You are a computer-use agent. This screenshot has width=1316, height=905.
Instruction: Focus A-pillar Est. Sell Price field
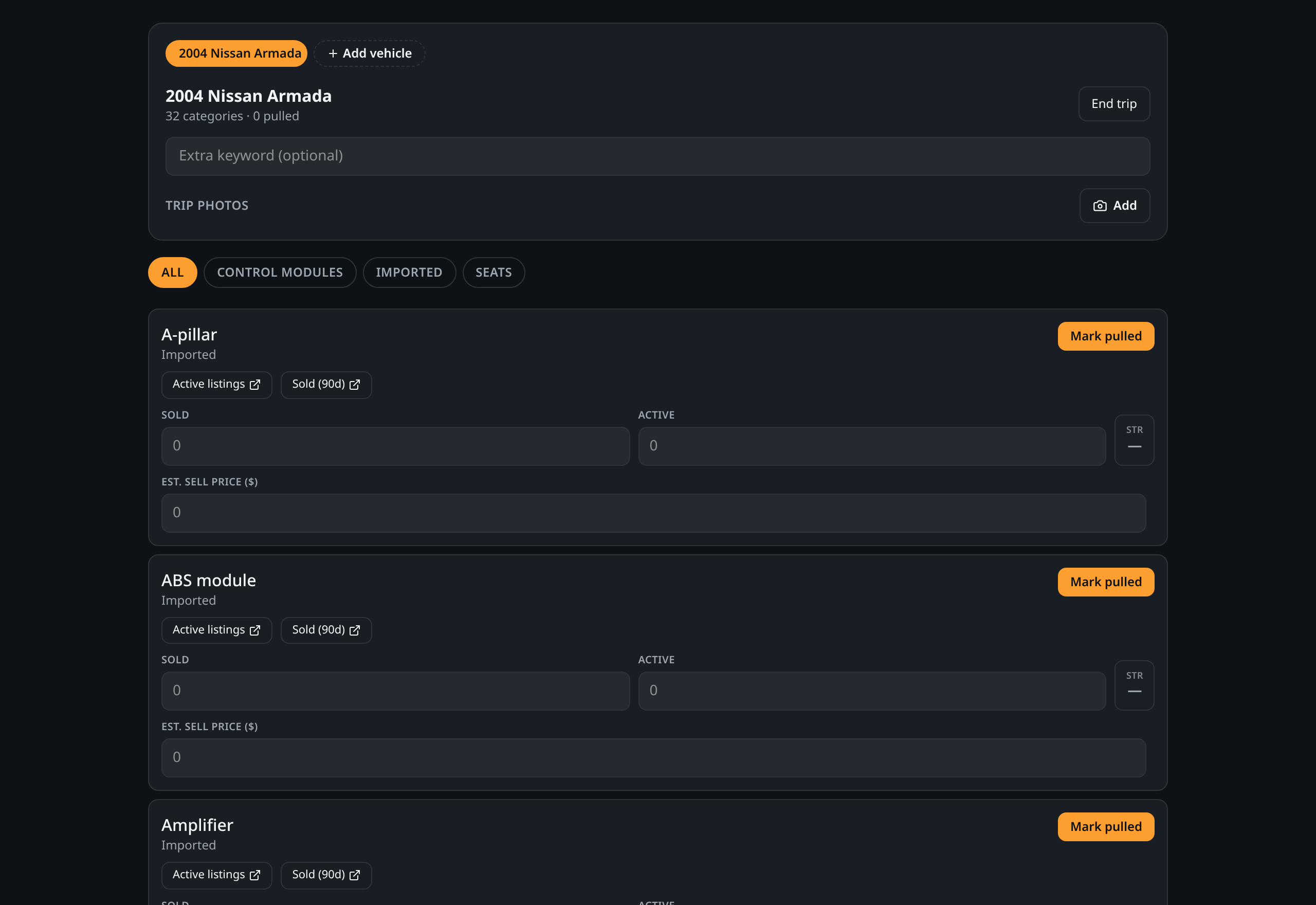(x=653, y=513)
